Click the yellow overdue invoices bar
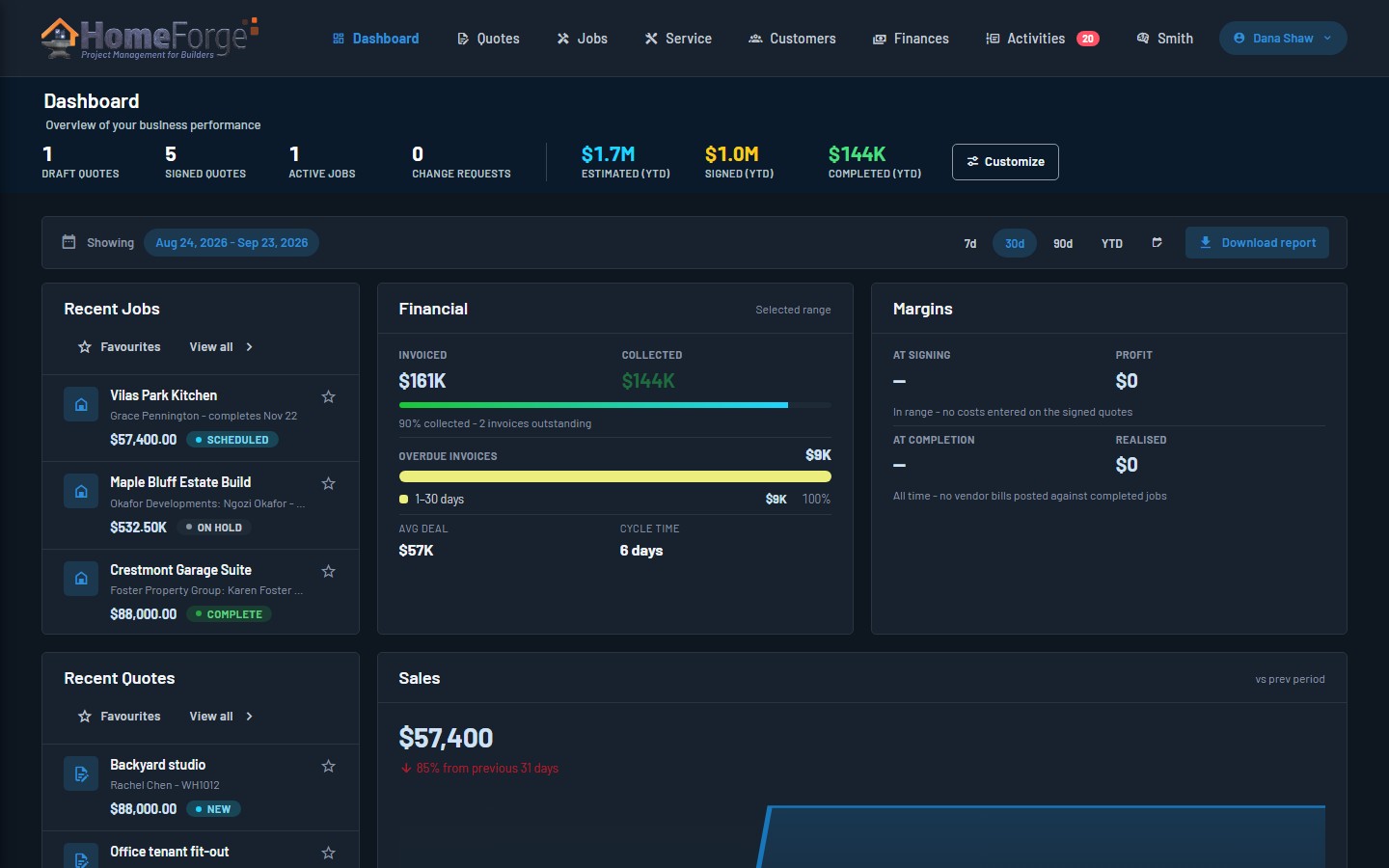This screenshot has height=868, width=1389. click(614, 476)
